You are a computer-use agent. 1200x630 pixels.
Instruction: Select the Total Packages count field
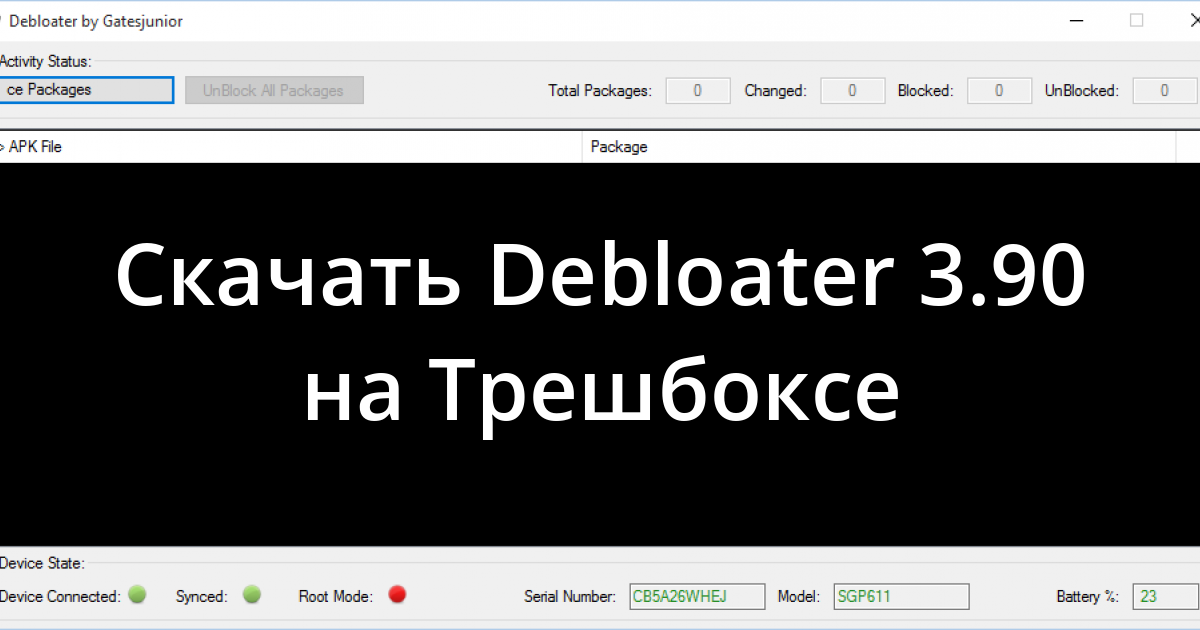tap(697, 91)
